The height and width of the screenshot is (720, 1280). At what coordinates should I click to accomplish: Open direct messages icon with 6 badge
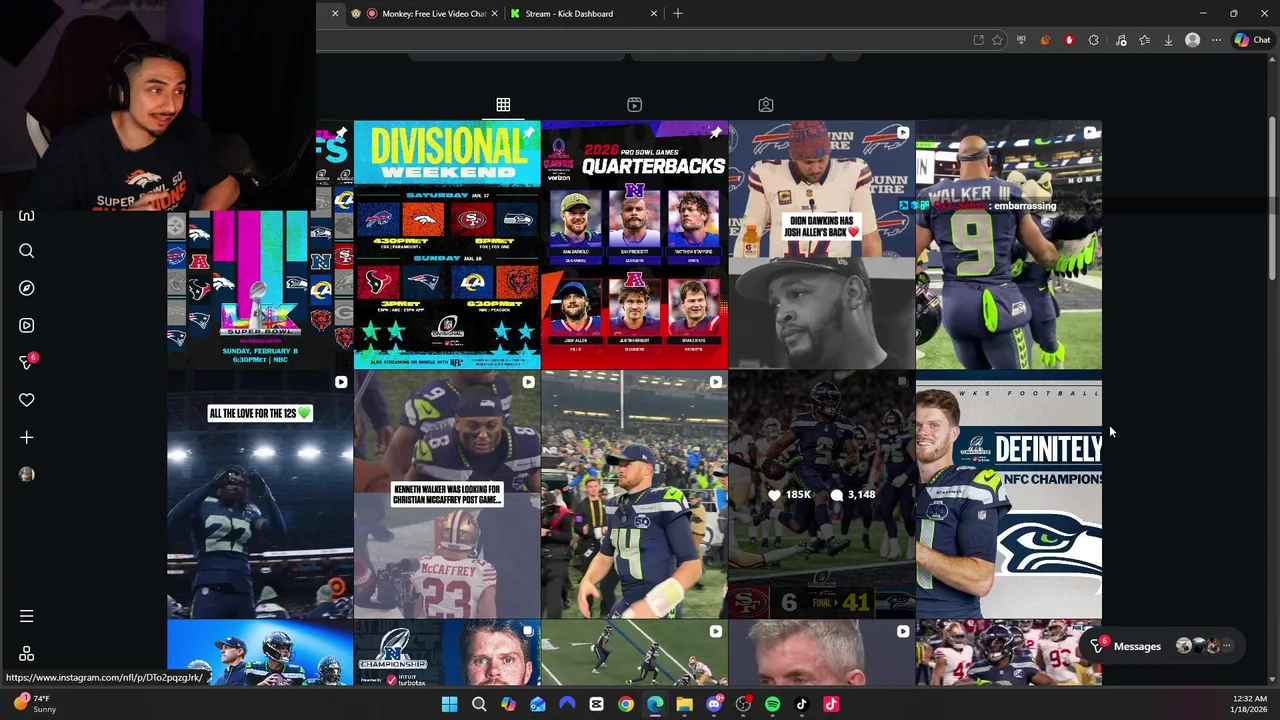click(x=27, y=362)
